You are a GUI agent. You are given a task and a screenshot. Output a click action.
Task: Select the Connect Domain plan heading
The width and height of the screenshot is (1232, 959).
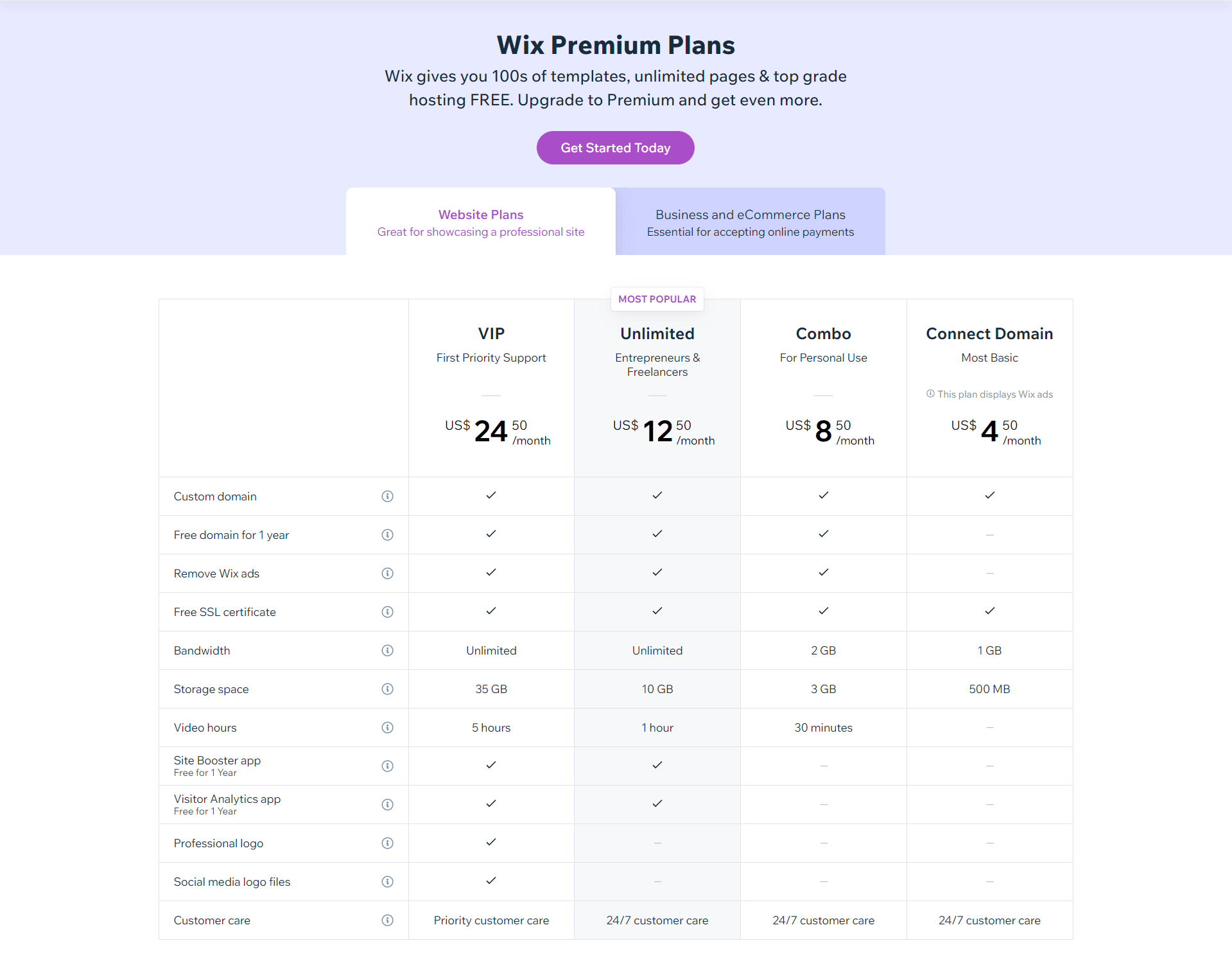tap(989, 334)
